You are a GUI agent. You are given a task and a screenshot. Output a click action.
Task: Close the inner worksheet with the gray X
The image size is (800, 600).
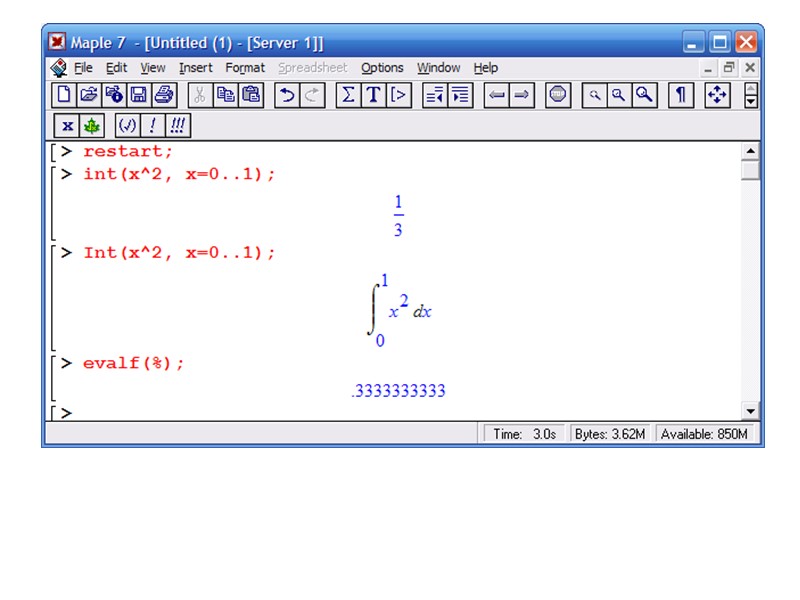tap(750, 67)
